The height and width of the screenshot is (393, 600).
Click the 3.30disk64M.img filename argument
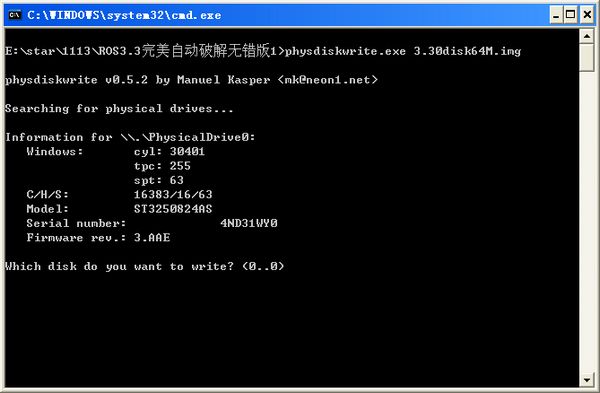pos(467,51)
